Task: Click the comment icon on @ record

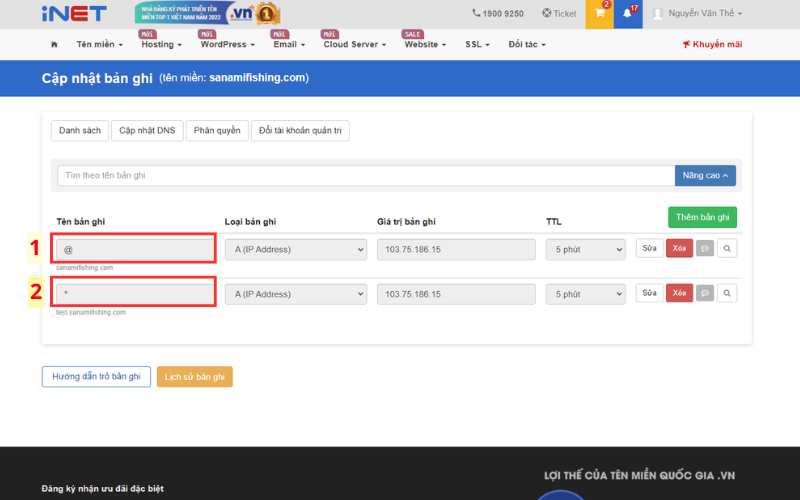Action: point(705,248)
